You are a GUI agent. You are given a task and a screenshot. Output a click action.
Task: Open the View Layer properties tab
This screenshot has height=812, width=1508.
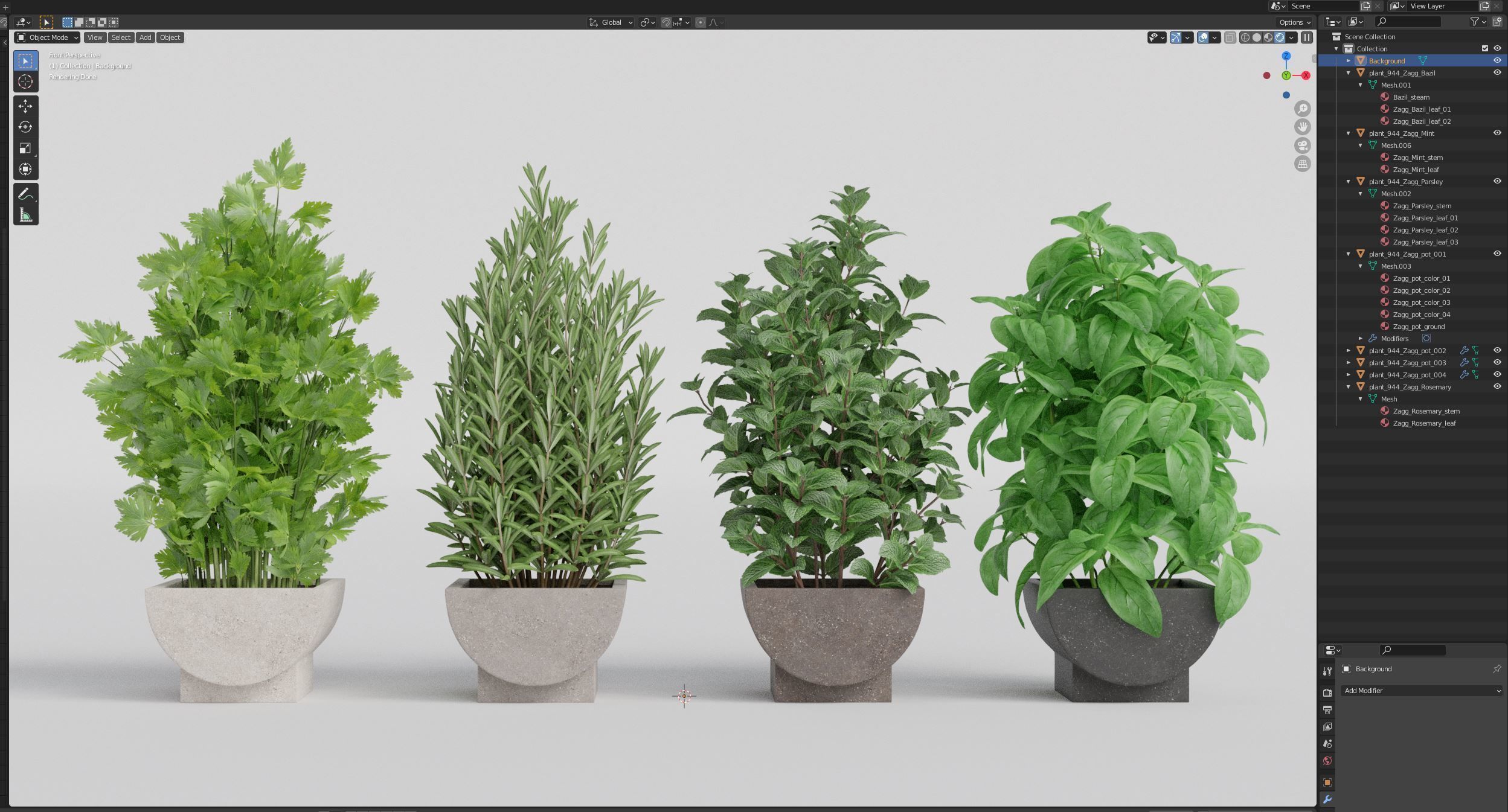point(1327,727)
